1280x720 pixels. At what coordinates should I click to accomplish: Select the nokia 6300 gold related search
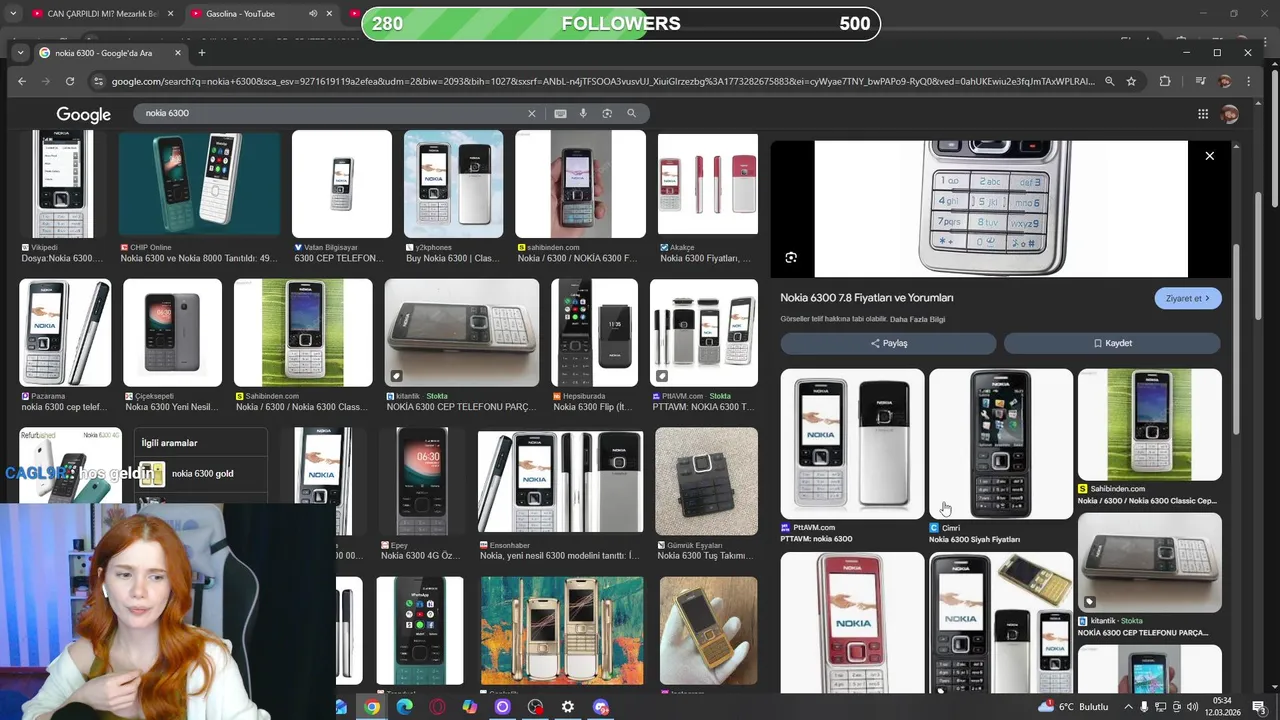click(203, 473)
